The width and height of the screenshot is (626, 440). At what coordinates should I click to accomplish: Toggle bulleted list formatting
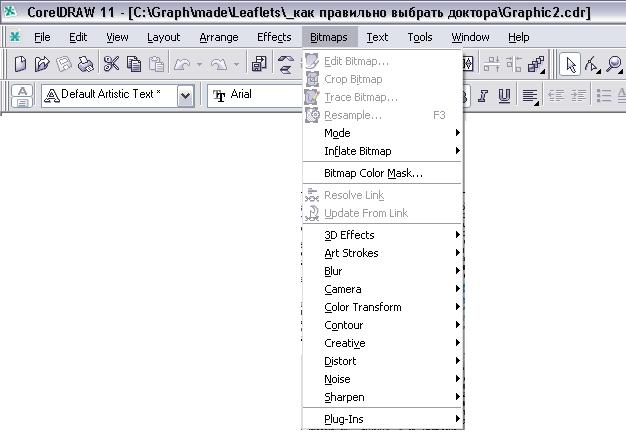604,96
